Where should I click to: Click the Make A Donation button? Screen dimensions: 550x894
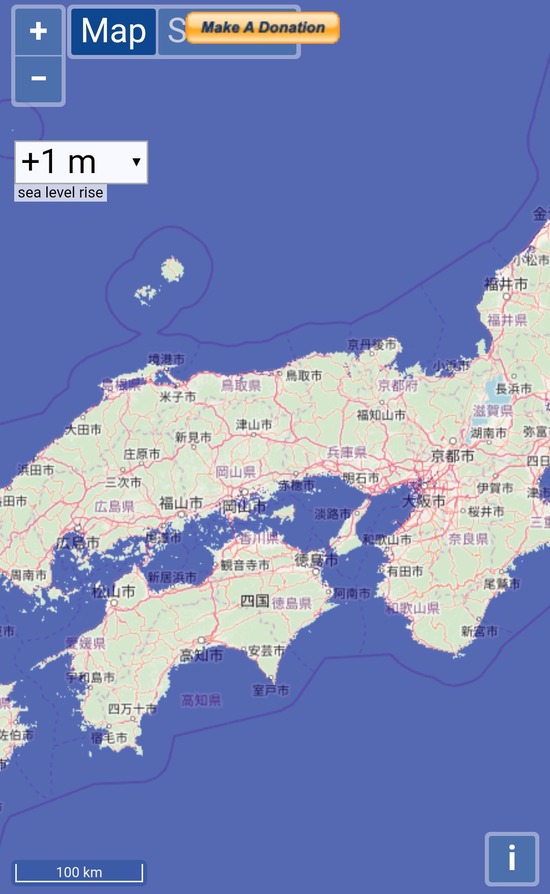263,27
